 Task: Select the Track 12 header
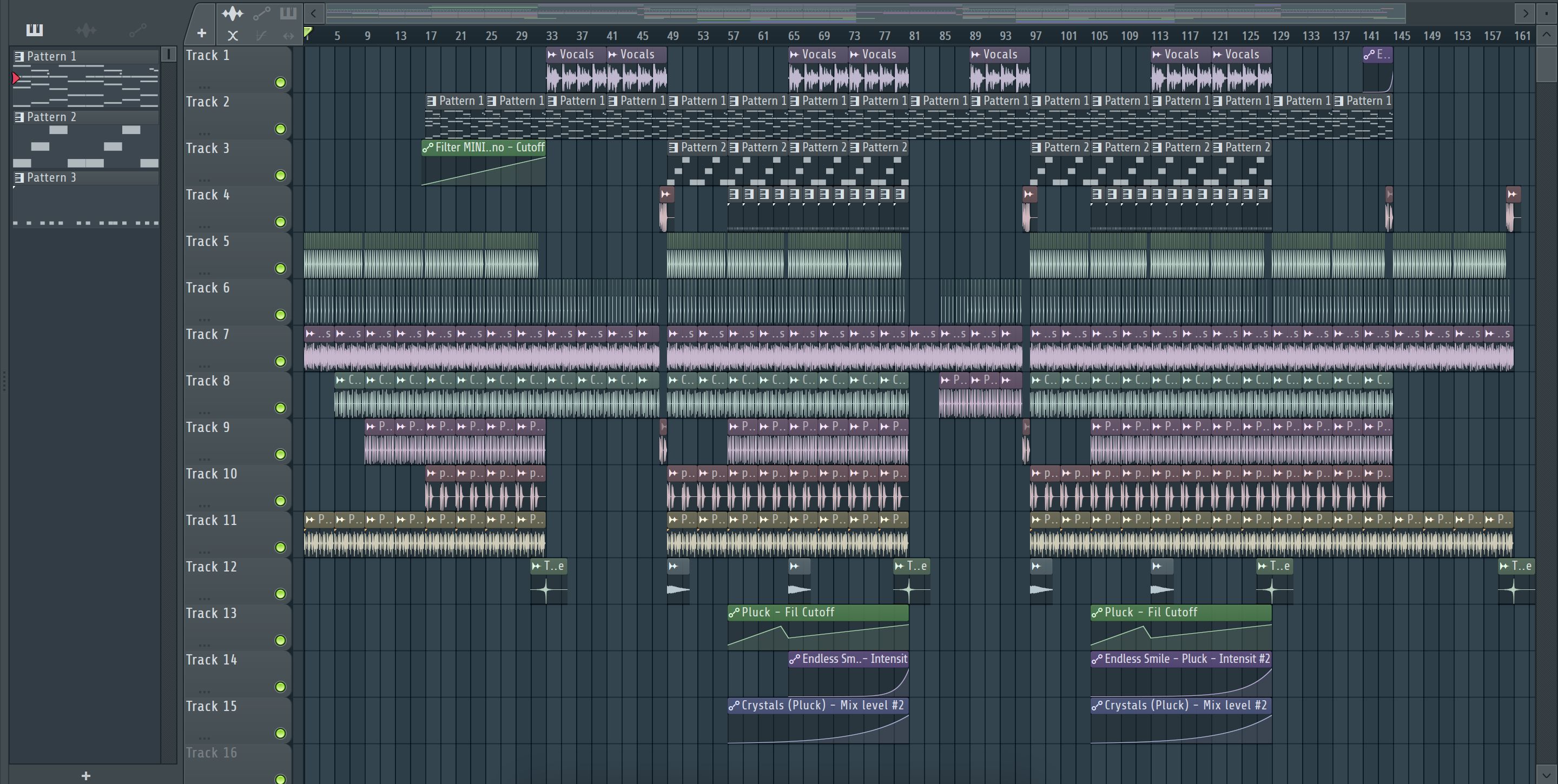pos(237,581)
